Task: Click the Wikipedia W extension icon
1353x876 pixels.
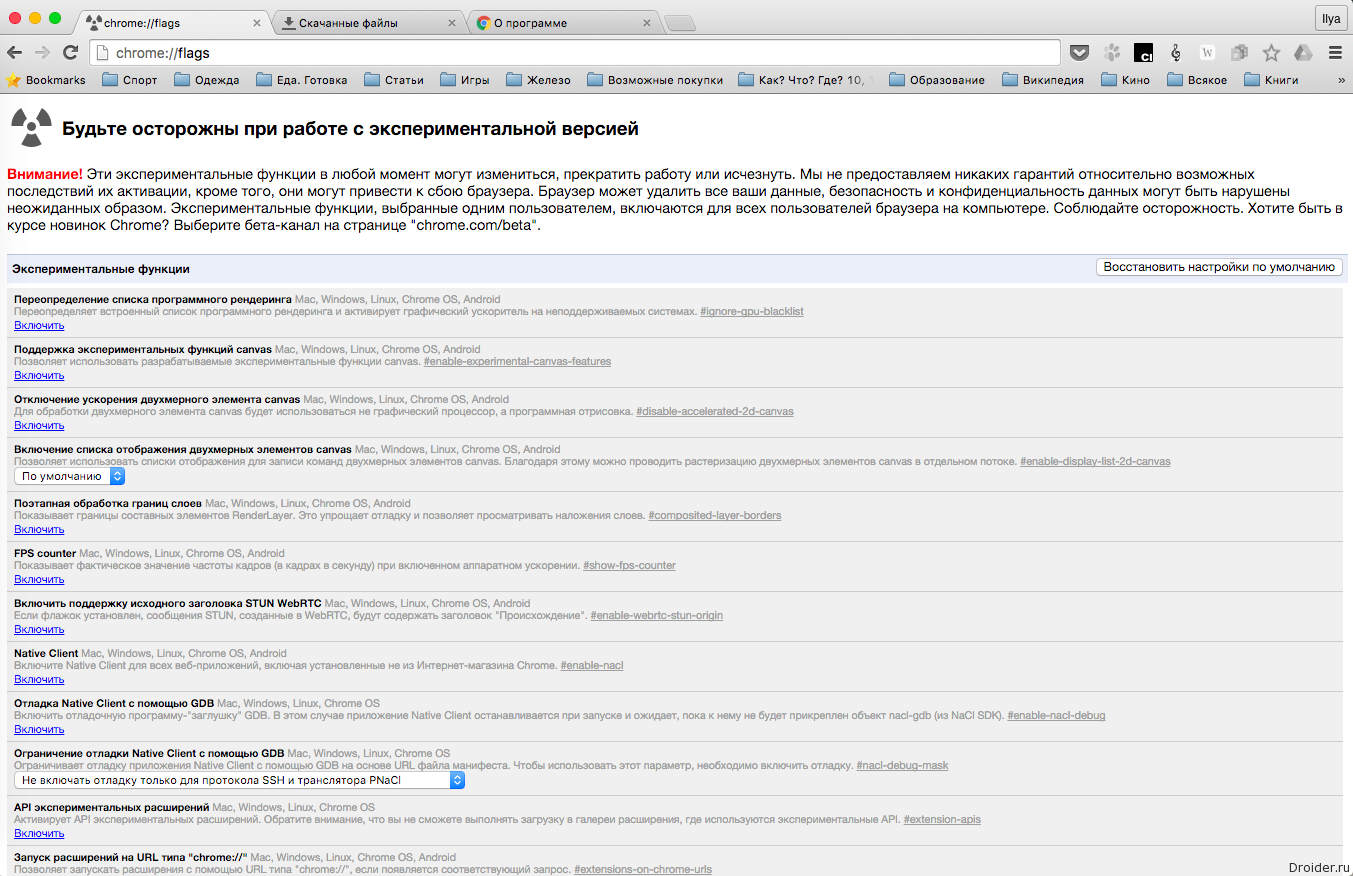Action: tap(1208, 53)
